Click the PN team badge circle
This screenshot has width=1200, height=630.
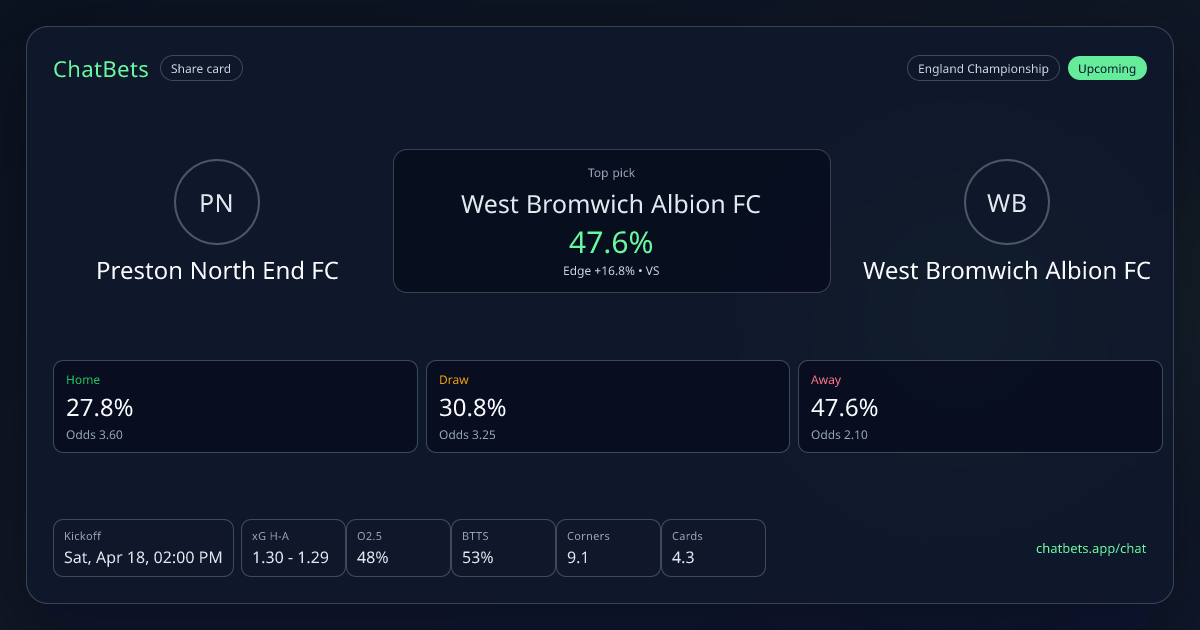tap(217, 203)
